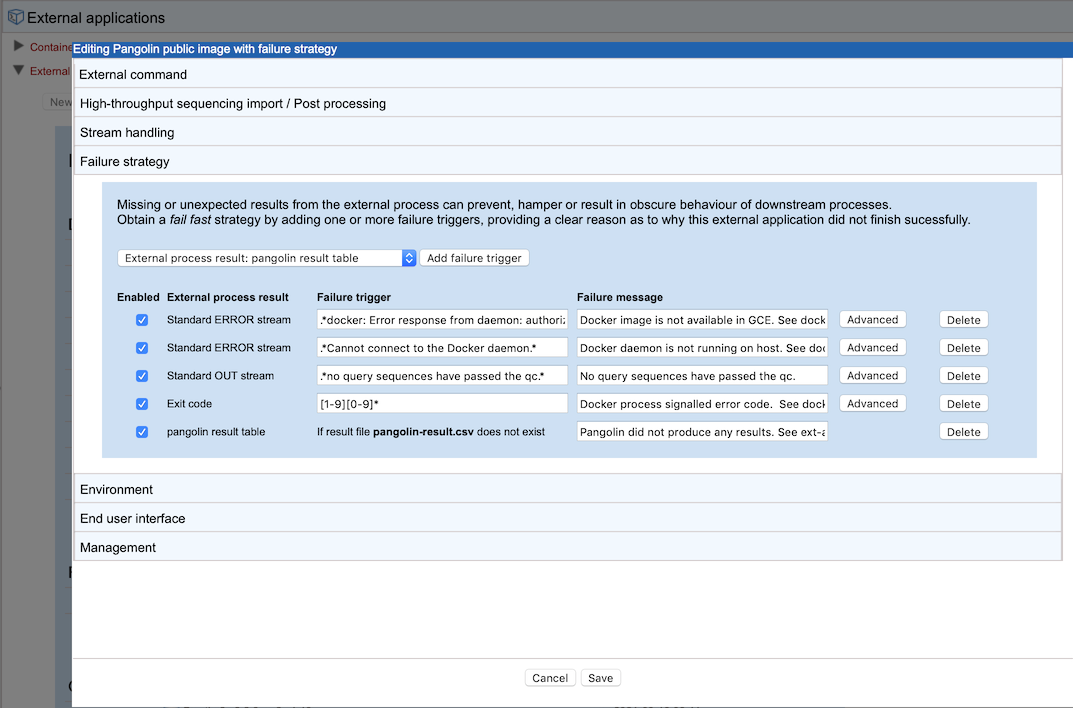Open the External command section
The height and width of the screenshot is (708, 1073).
[133, 74]
